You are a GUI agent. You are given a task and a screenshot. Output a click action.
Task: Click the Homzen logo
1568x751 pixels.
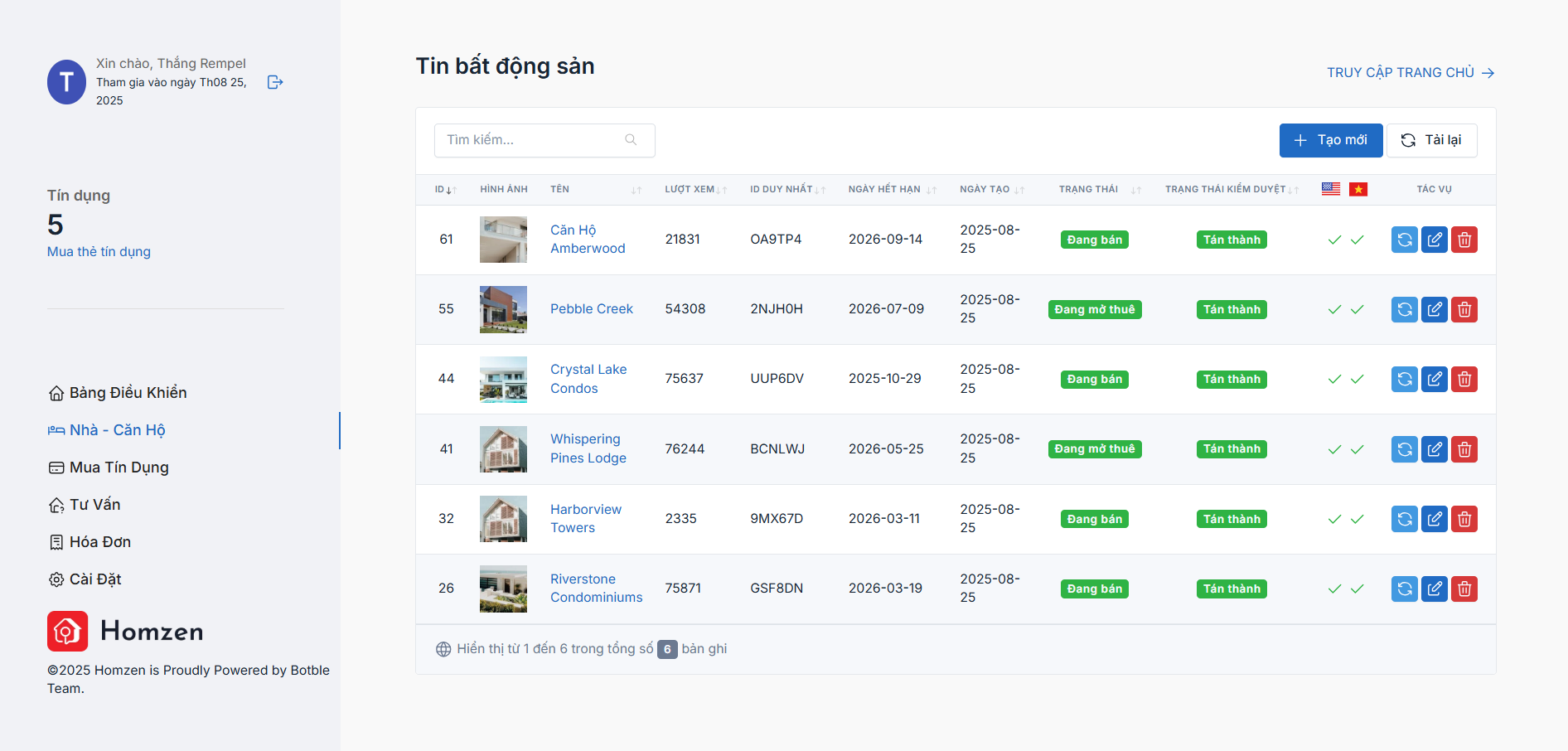(x=125, y=631)
